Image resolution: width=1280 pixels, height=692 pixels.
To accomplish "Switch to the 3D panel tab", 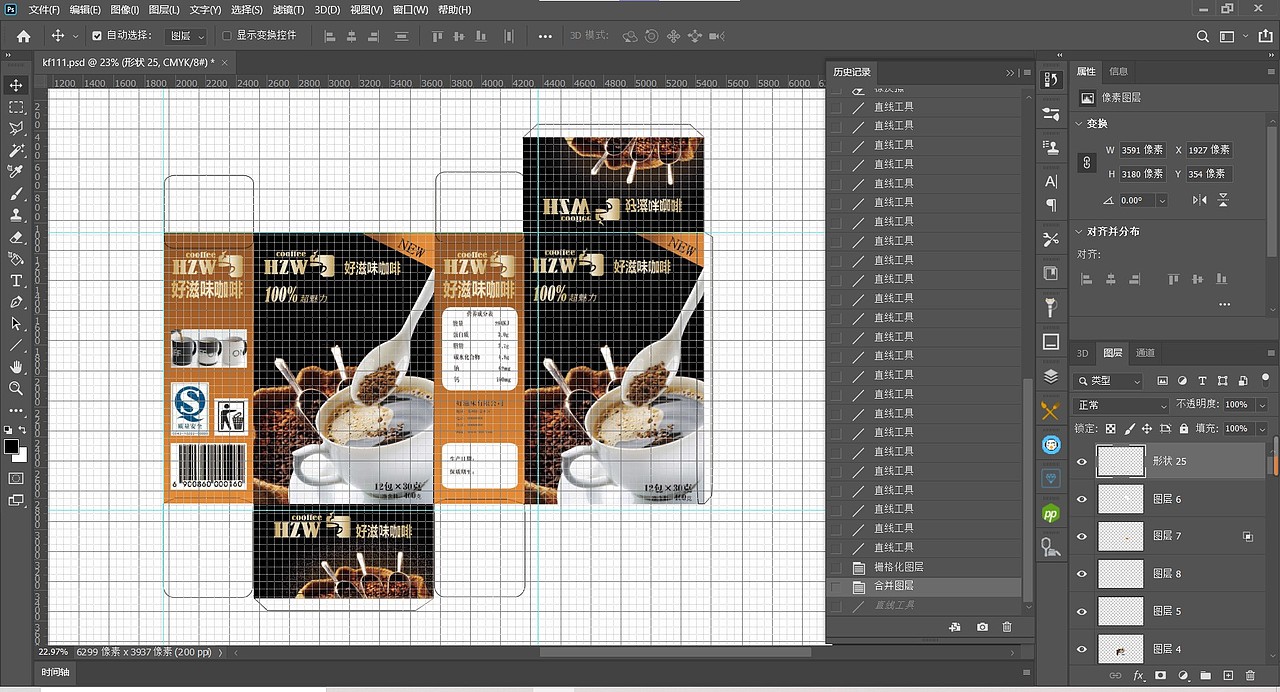I will [1082, 353].
